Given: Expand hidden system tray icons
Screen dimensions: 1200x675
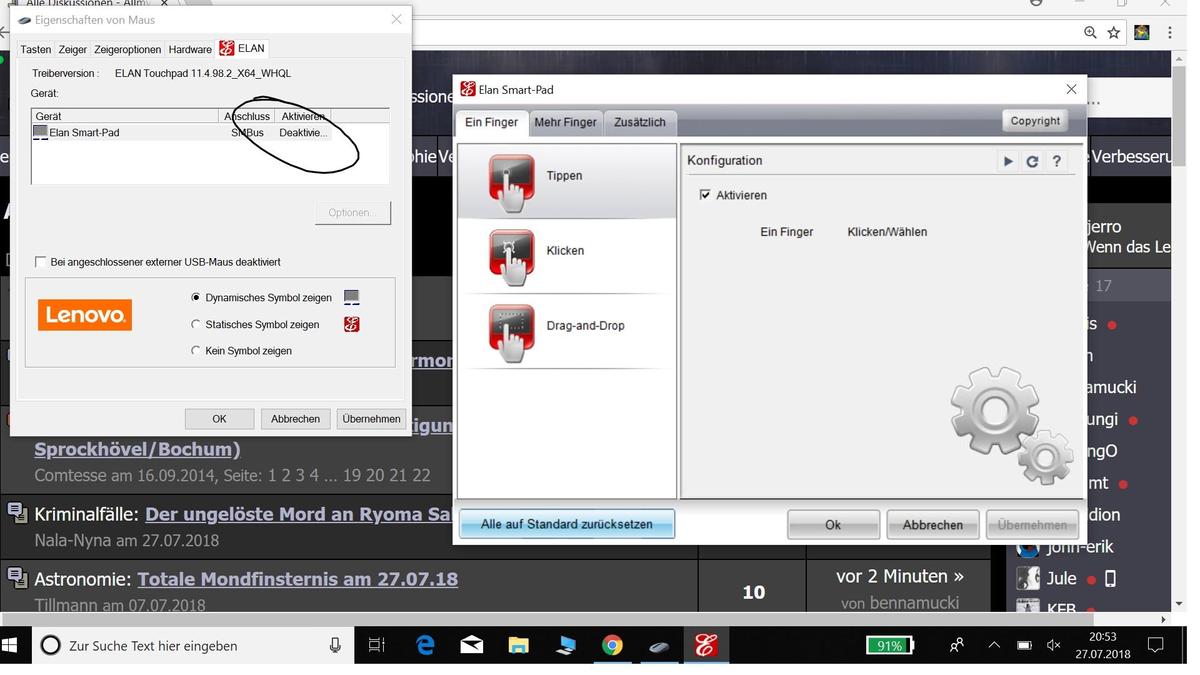Looking at the screenshot, I should click(994, 646).
